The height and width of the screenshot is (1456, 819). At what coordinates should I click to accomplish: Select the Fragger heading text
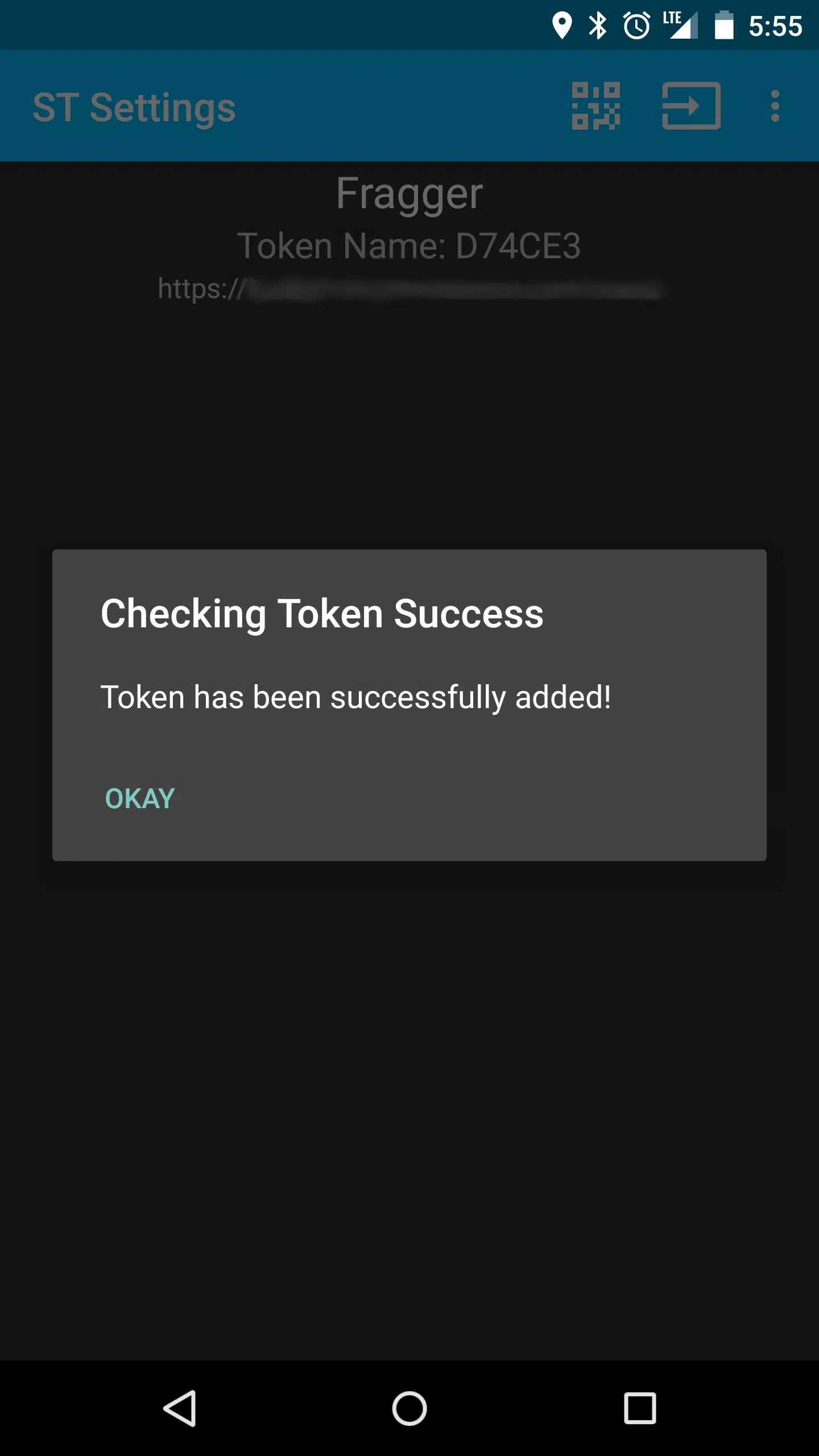click(x=409, y=194)
